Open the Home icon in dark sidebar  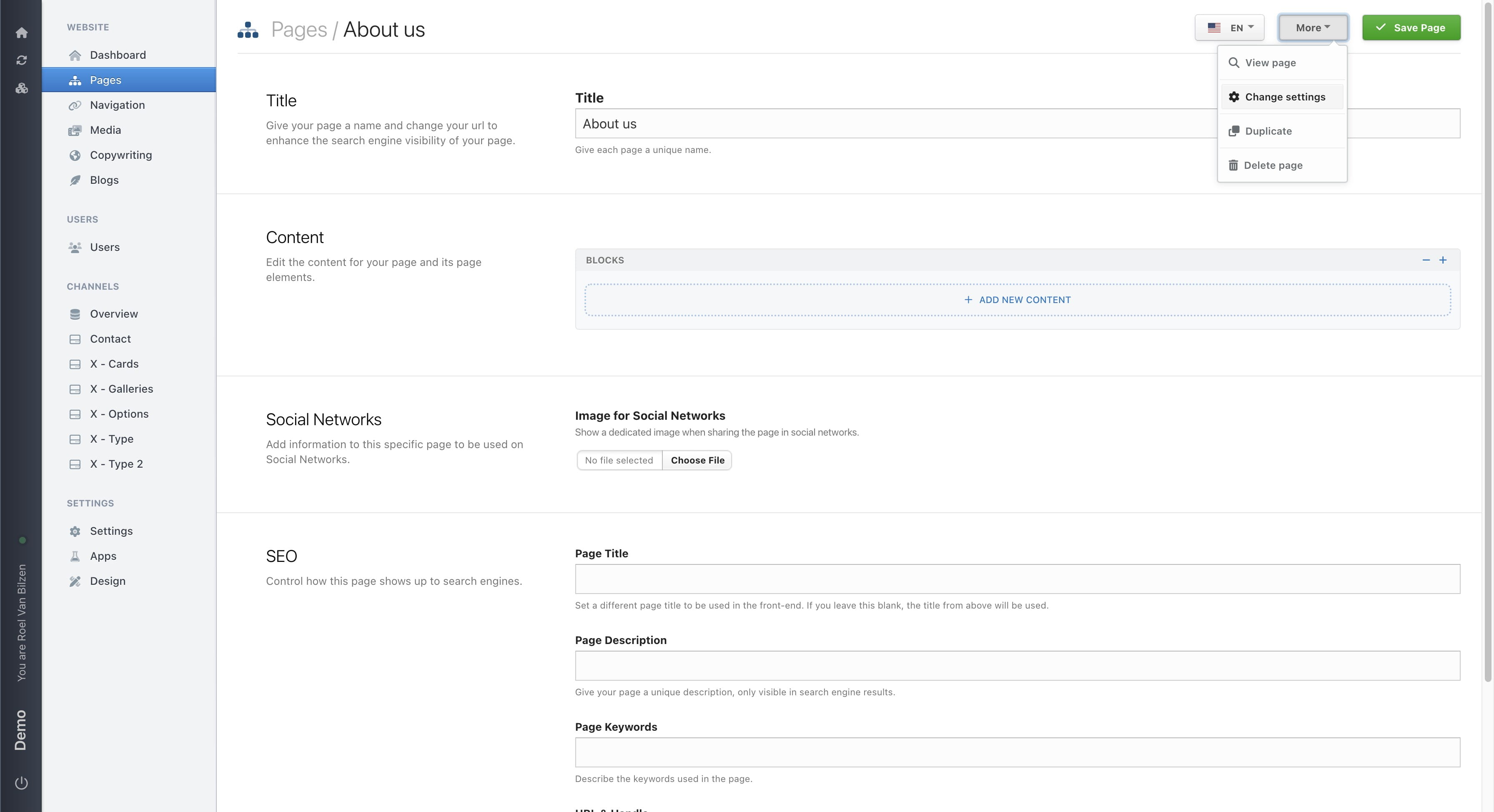(21, 33)
